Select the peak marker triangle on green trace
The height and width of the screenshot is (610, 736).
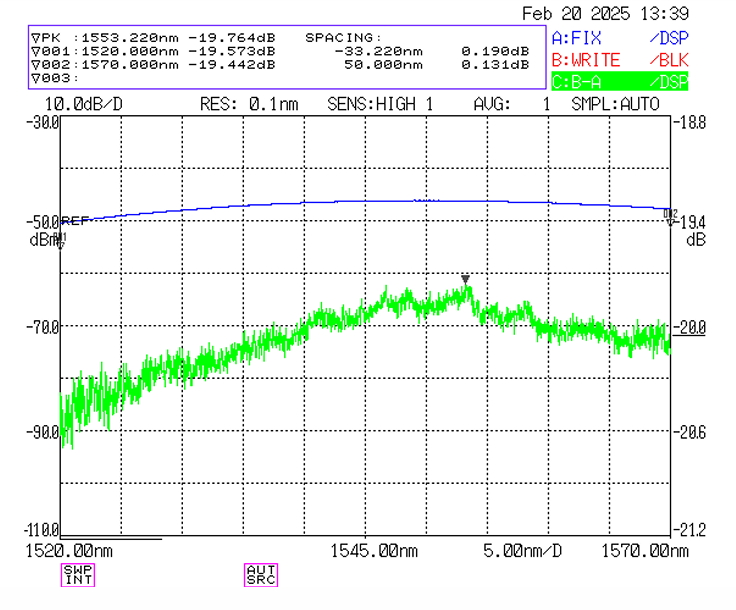(465, 280)
